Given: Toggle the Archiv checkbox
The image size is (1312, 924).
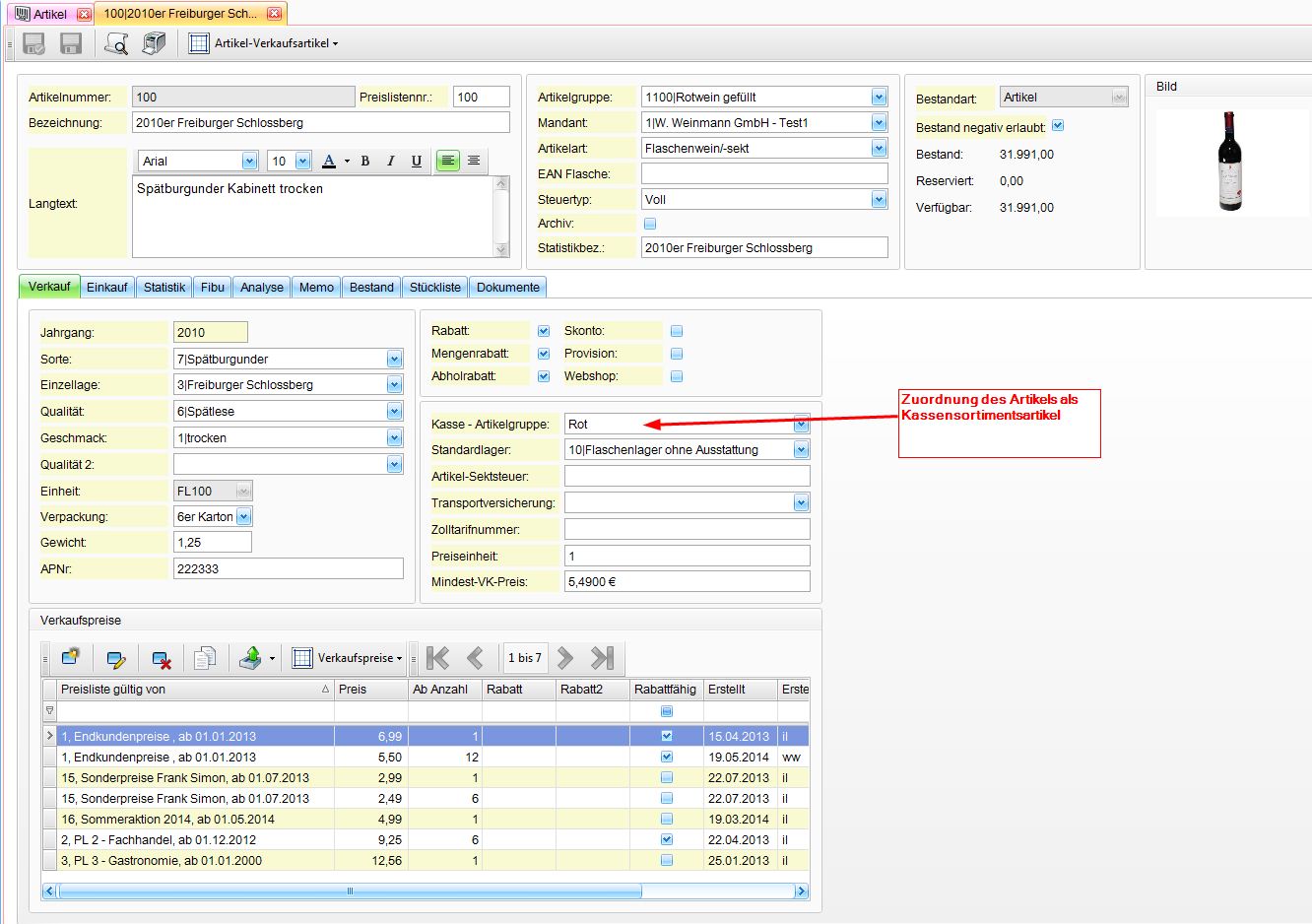Looking at the screenshot, I should click(x=650, y=224).
